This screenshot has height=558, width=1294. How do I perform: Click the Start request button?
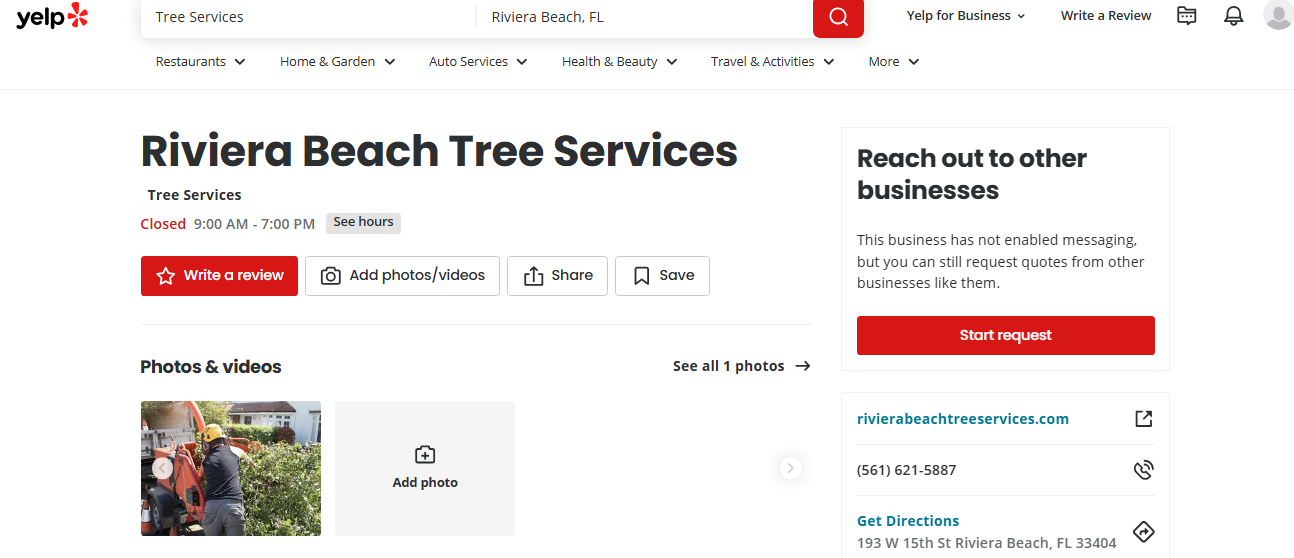(1005, 335)
